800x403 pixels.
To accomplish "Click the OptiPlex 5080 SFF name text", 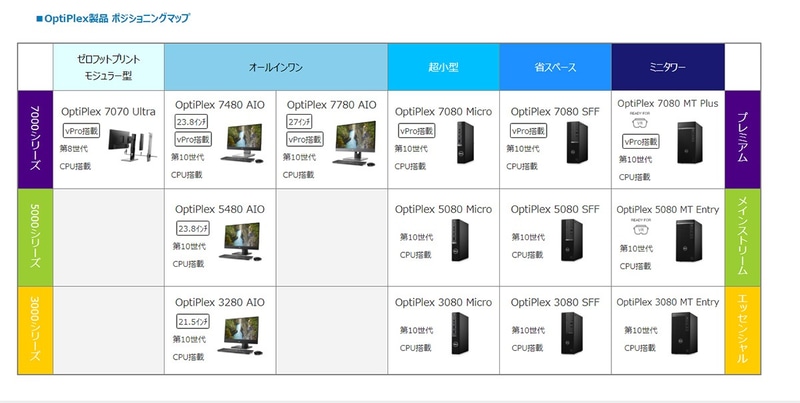I will (555, 209).
